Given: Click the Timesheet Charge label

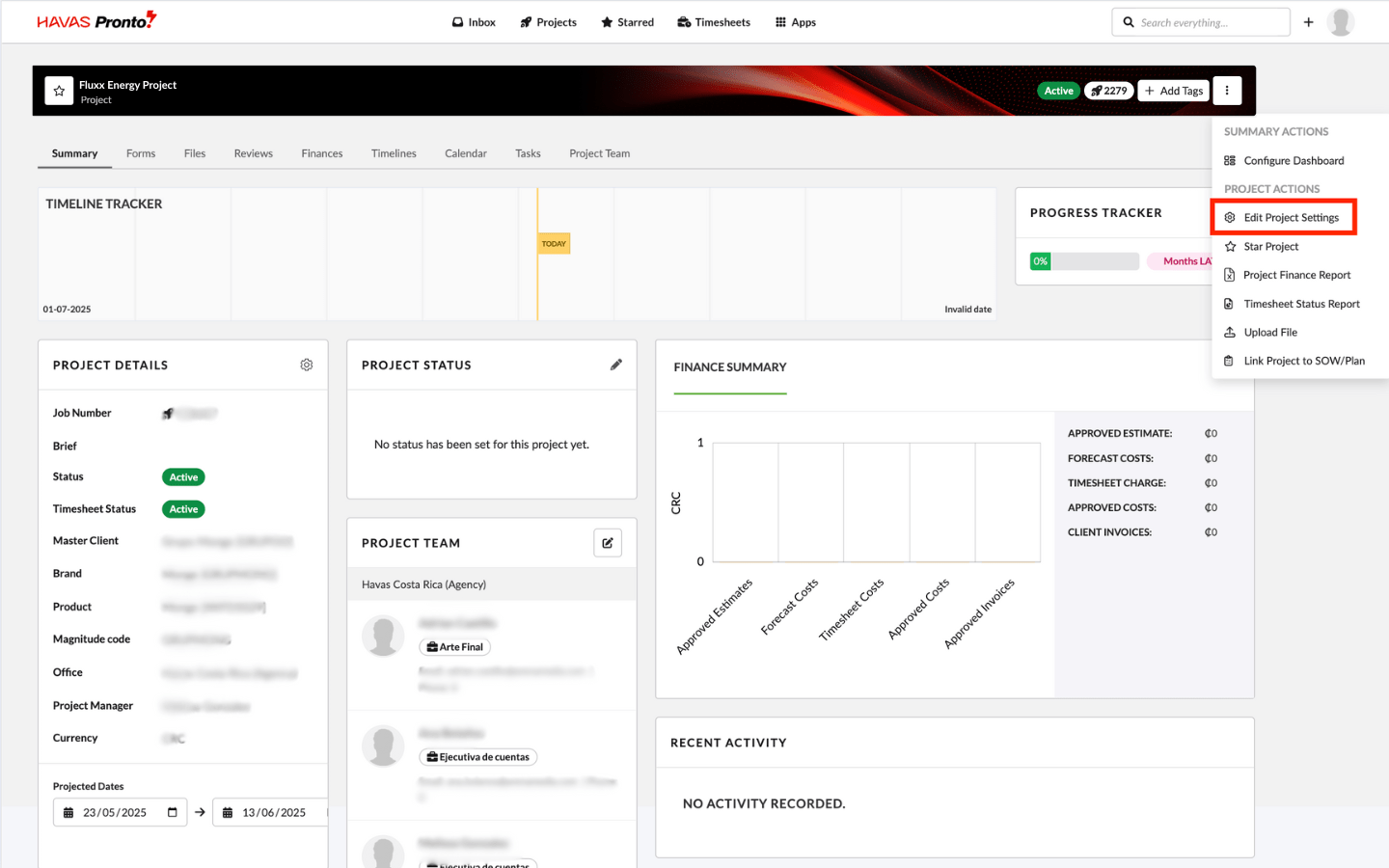Looking at the screenshot, I should coord(1116,483).
